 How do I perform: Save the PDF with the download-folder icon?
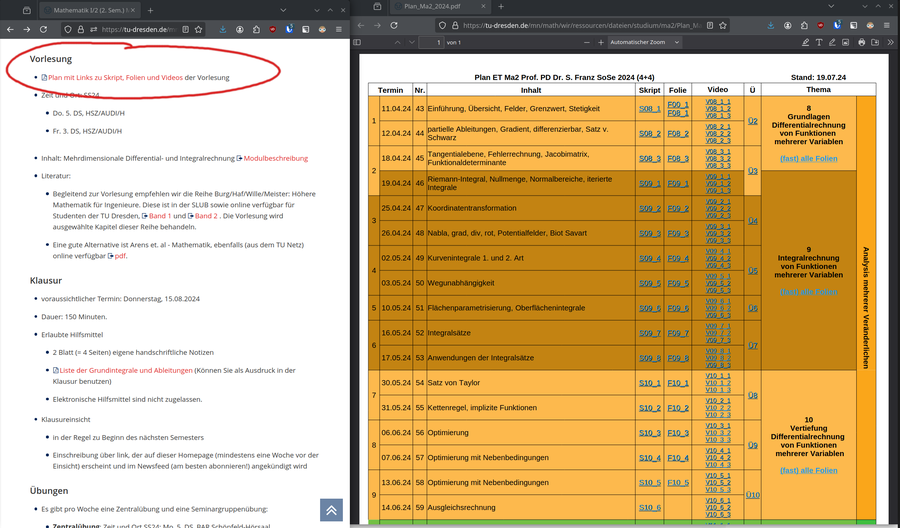pos(875,42)
